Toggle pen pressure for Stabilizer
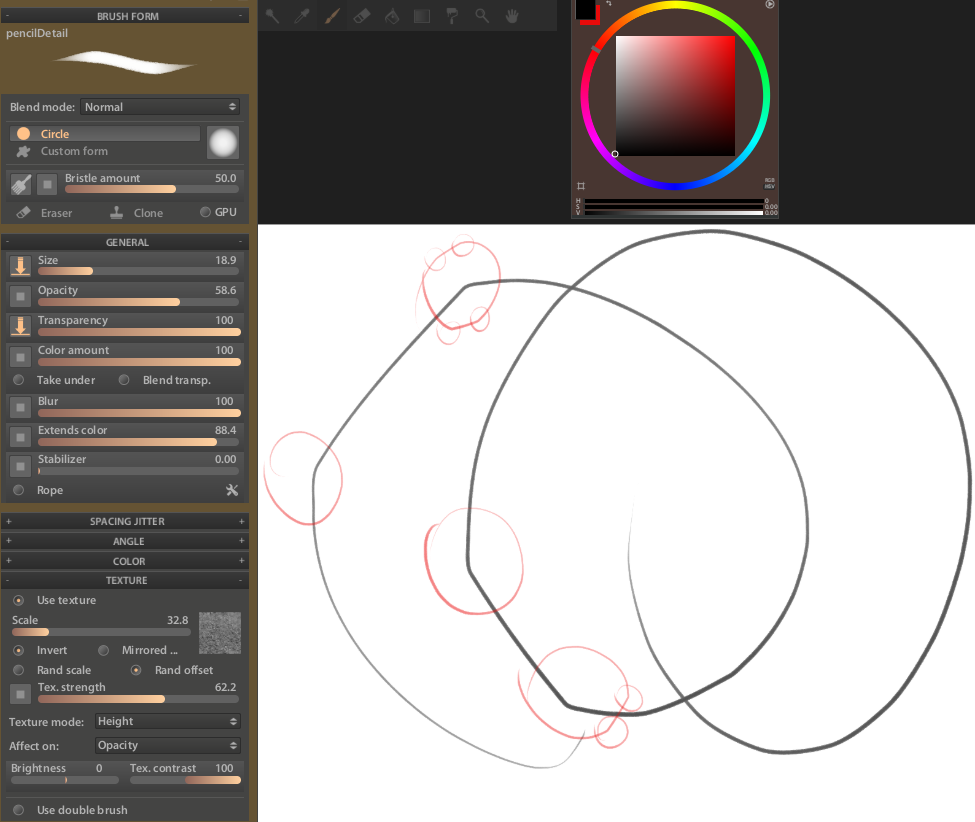The height and width of the screenshot is (822, 975). tap(21, 466)
